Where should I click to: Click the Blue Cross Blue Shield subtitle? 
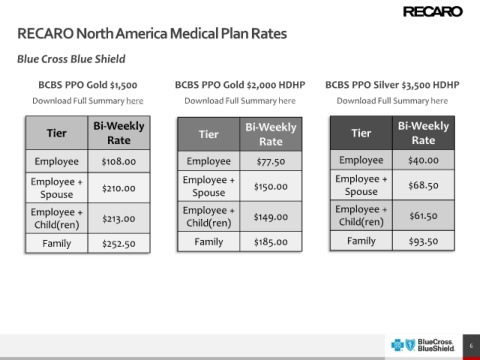(71, 59)
